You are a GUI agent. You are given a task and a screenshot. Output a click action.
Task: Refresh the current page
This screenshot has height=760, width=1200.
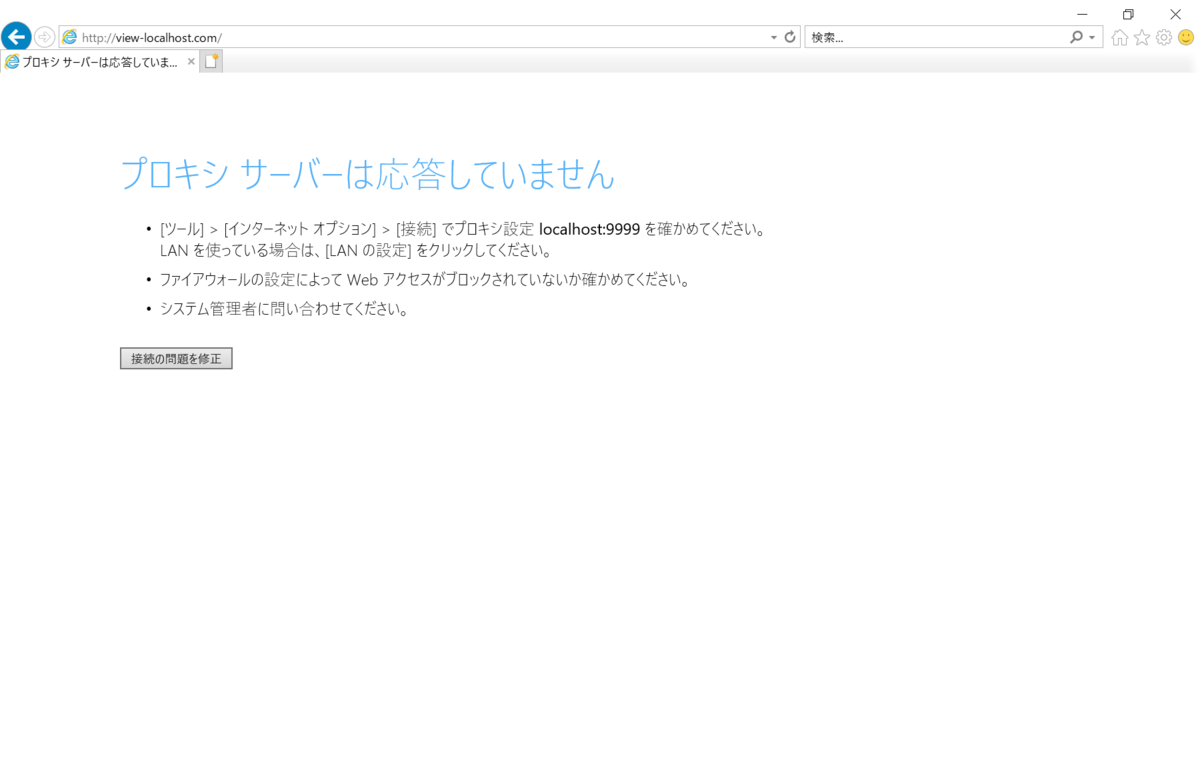pos(789,36)
